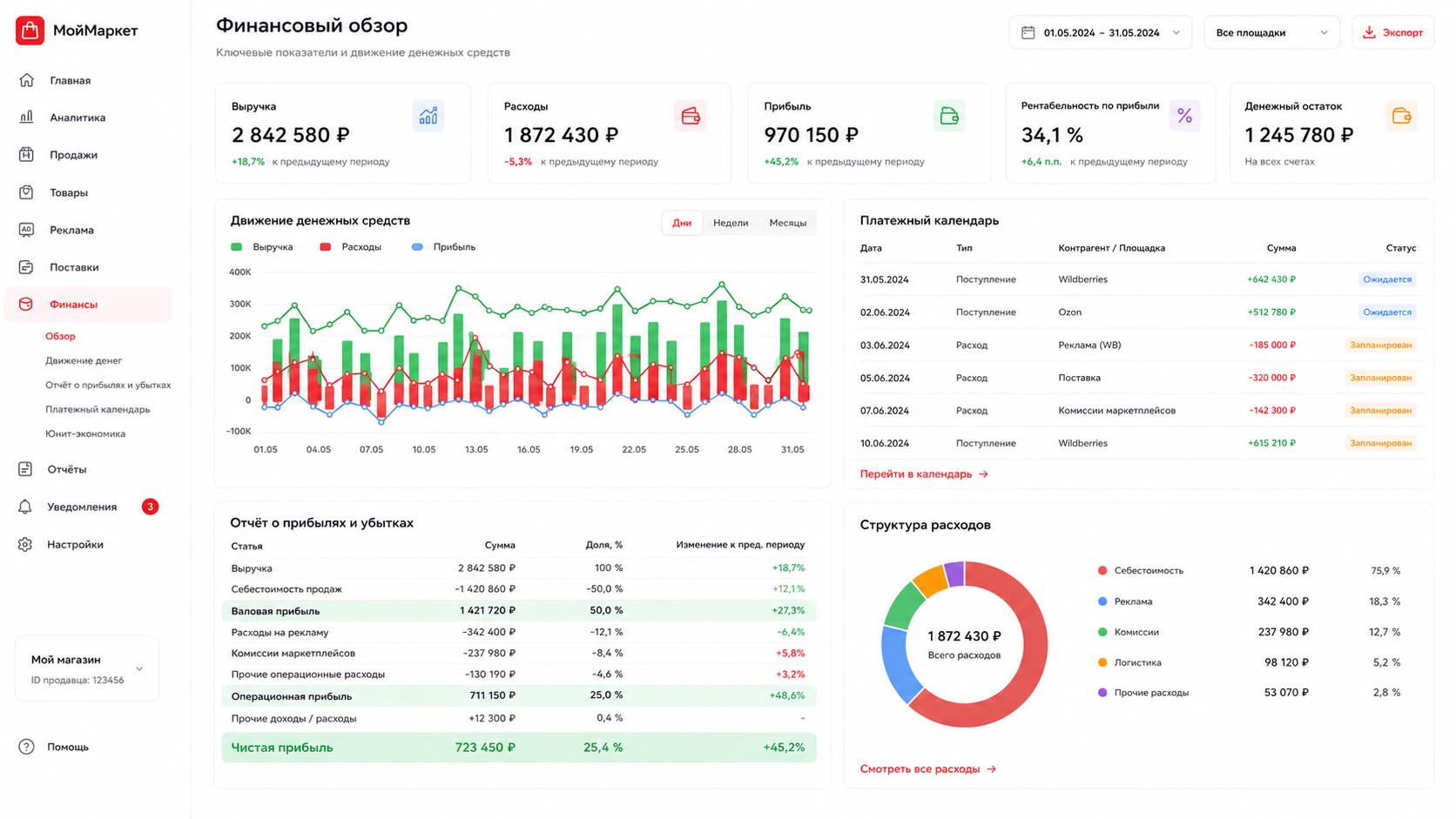
Task: Click the Продажи sidebar icon
Action: tap(26, 155)
